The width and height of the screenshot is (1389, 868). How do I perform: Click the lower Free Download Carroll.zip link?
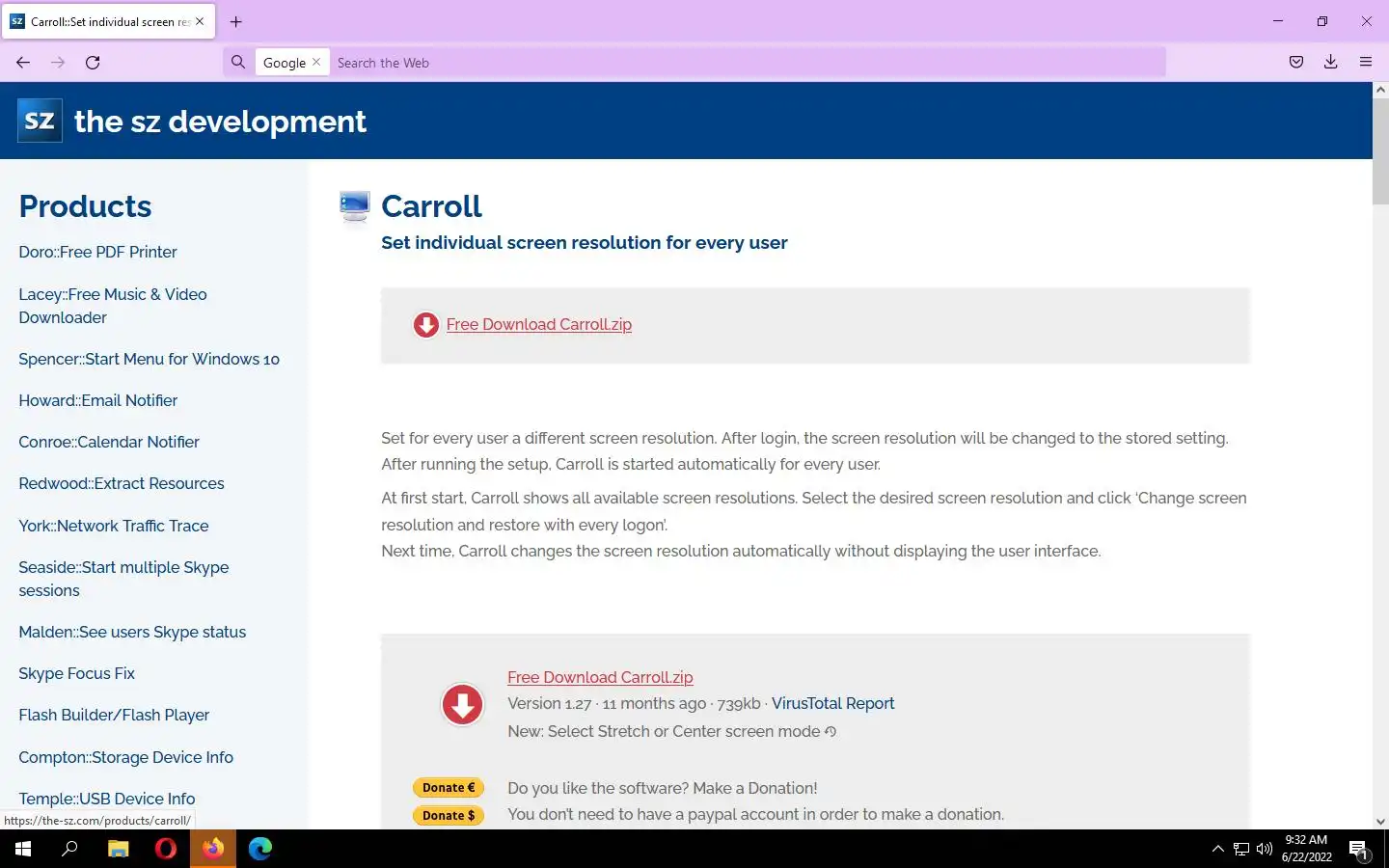600,677
